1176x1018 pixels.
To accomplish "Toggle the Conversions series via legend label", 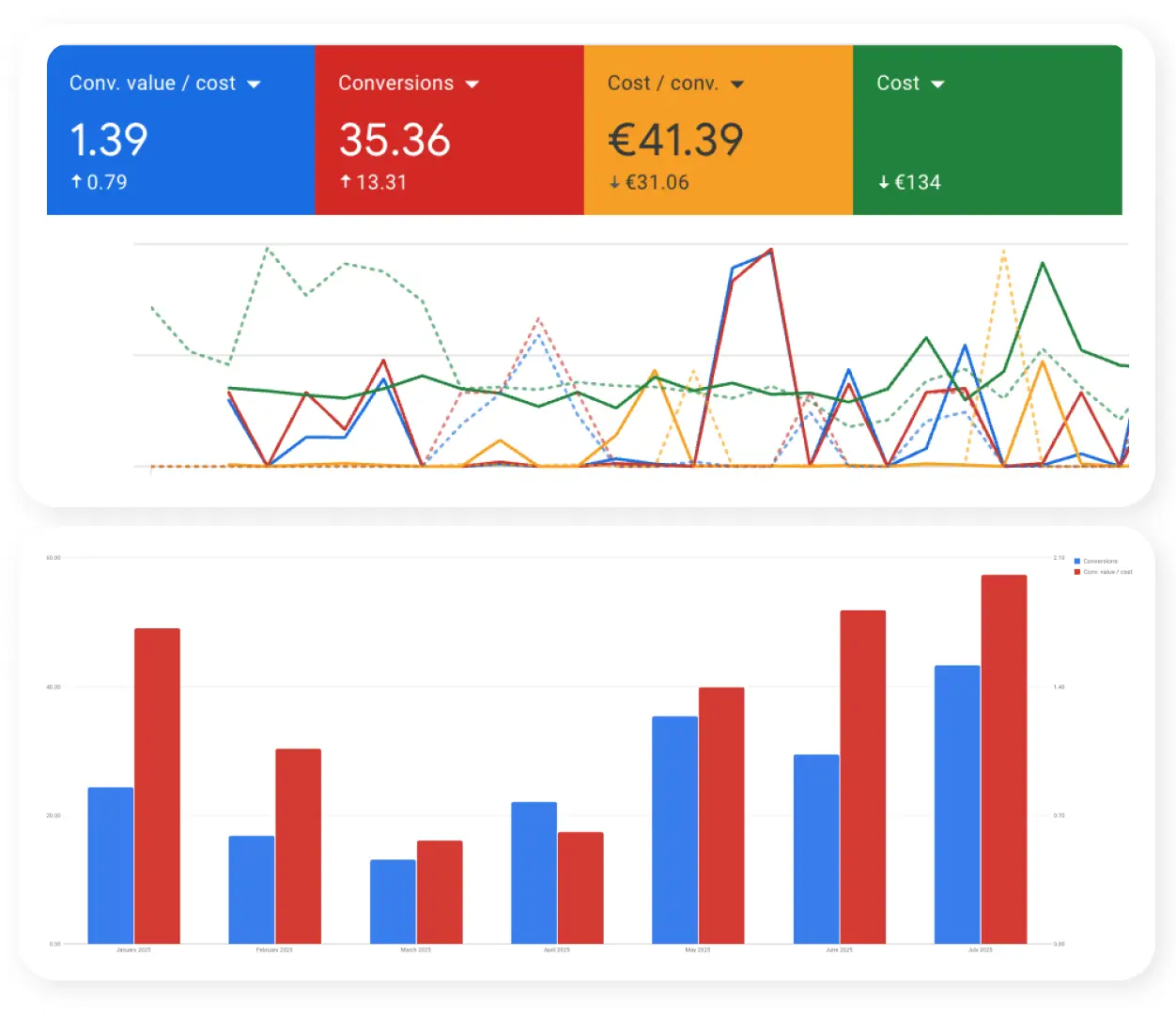I will [1100, 562].
